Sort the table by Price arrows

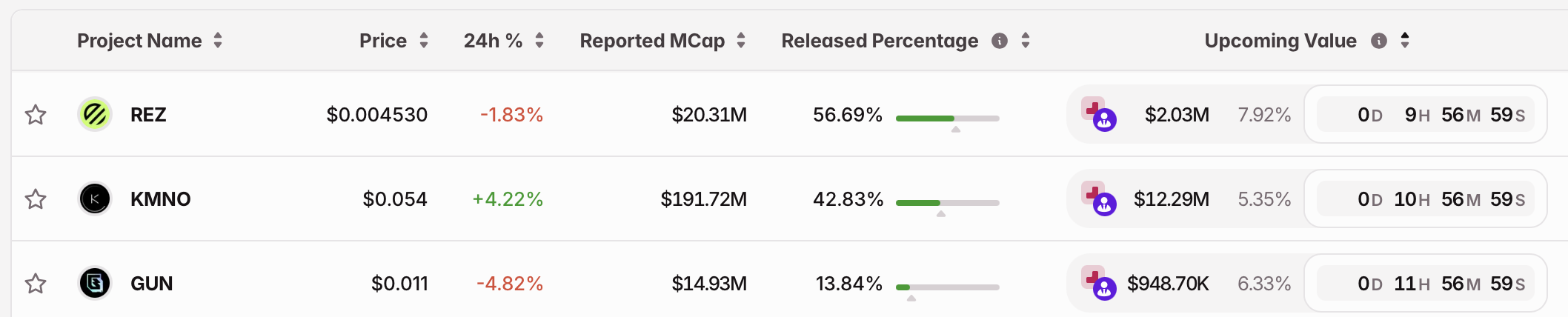[424, 41]
